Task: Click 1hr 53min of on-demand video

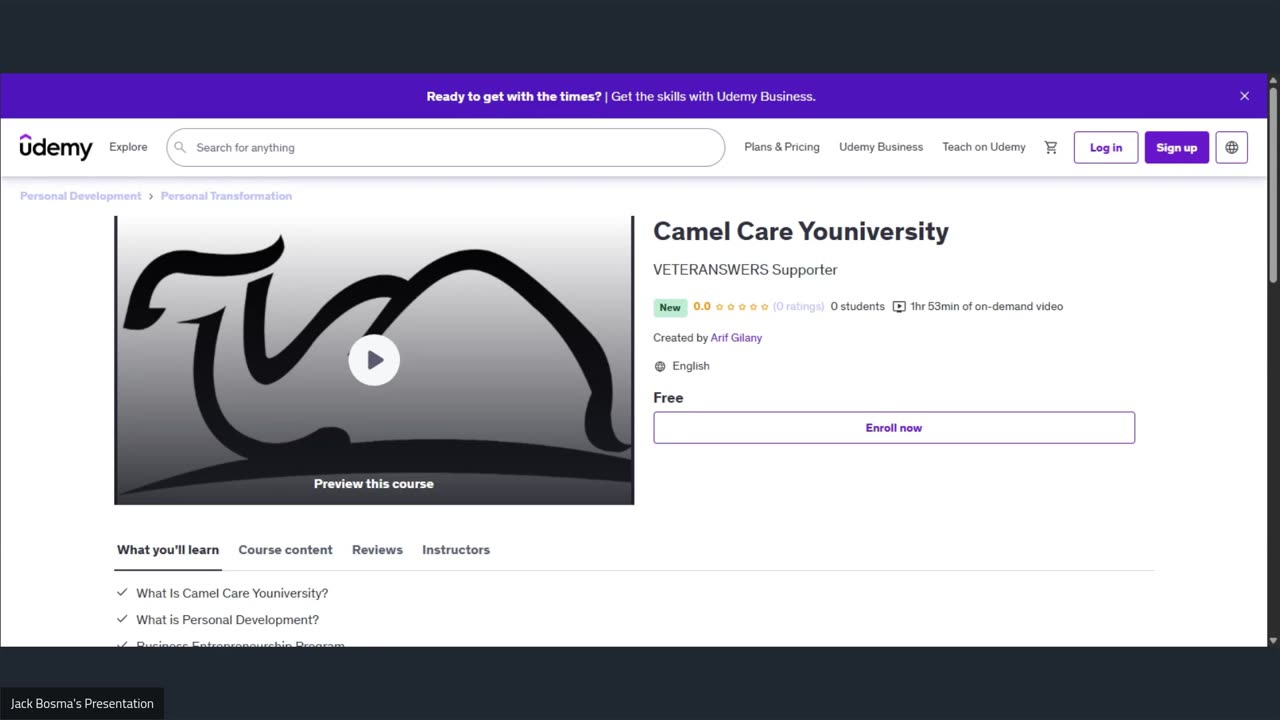Action: point(987,307)
